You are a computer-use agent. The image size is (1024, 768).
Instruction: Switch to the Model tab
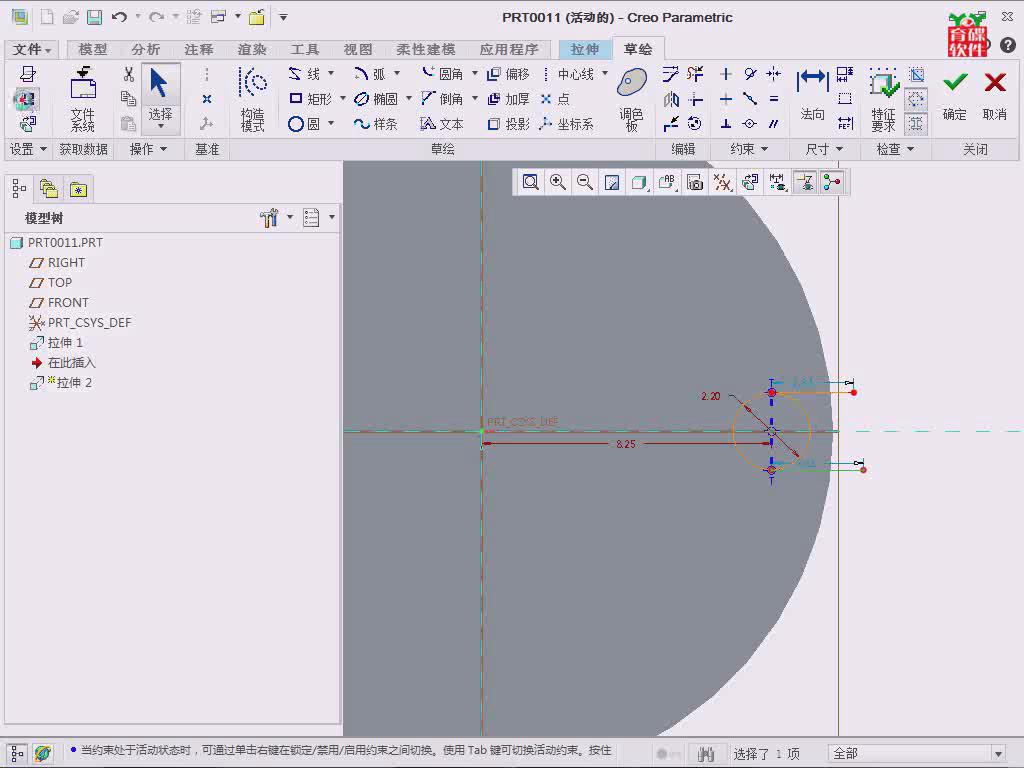point(93,49)
